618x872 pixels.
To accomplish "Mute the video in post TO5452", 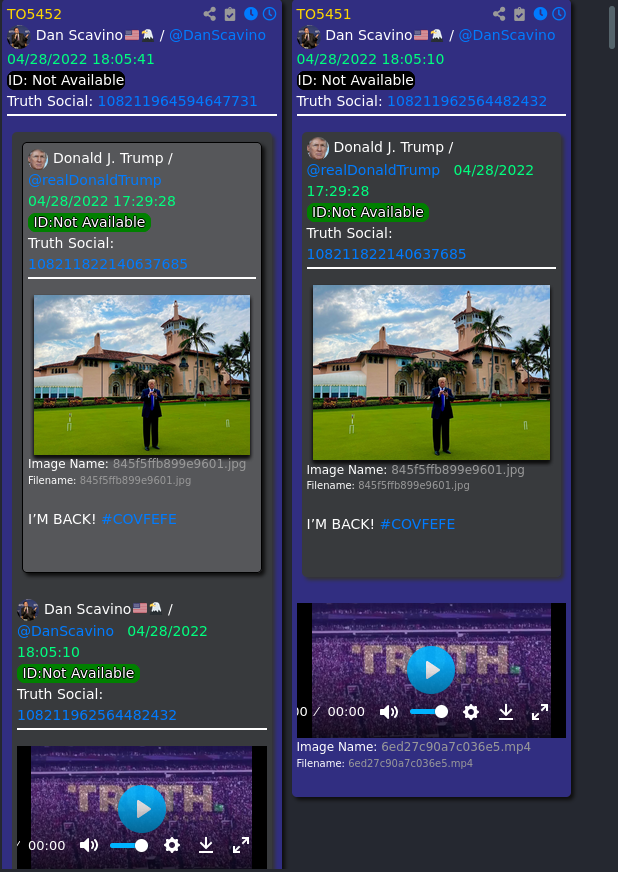I will pos(89,845).
